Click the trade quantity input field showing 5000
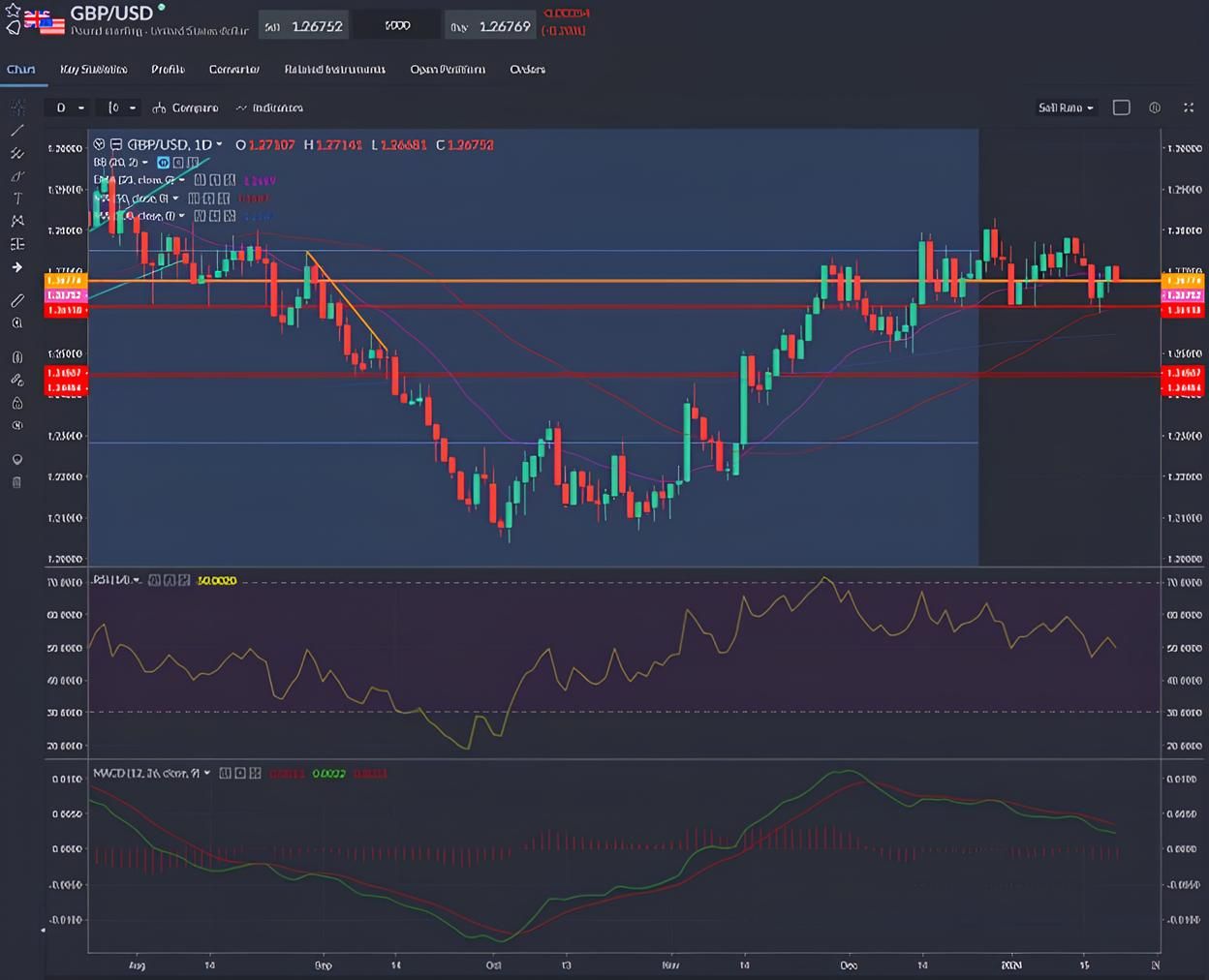This screenshot has width=1209, height=980. [x=397, y=26]
